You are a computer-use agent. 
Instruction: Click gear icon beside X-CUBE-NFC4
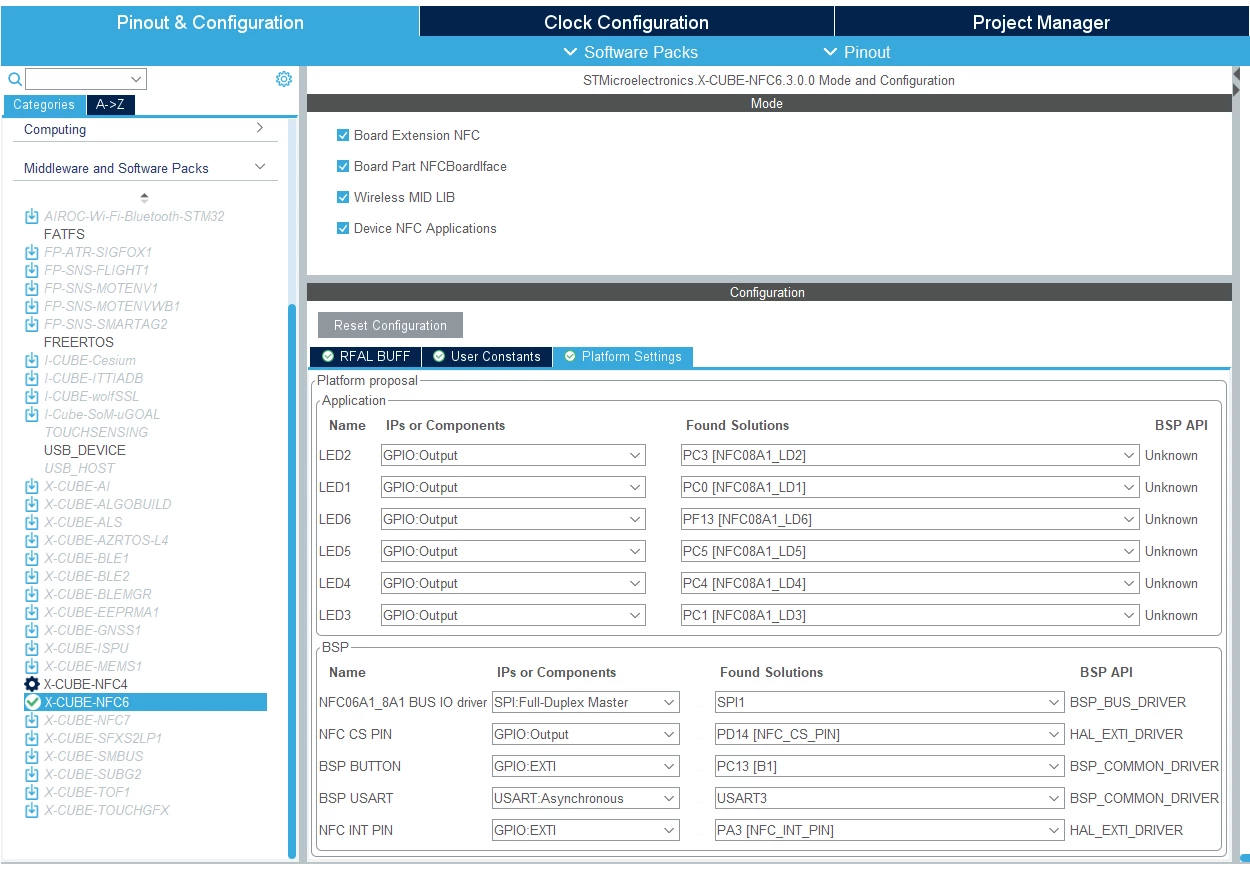click(x=32, y=684)
